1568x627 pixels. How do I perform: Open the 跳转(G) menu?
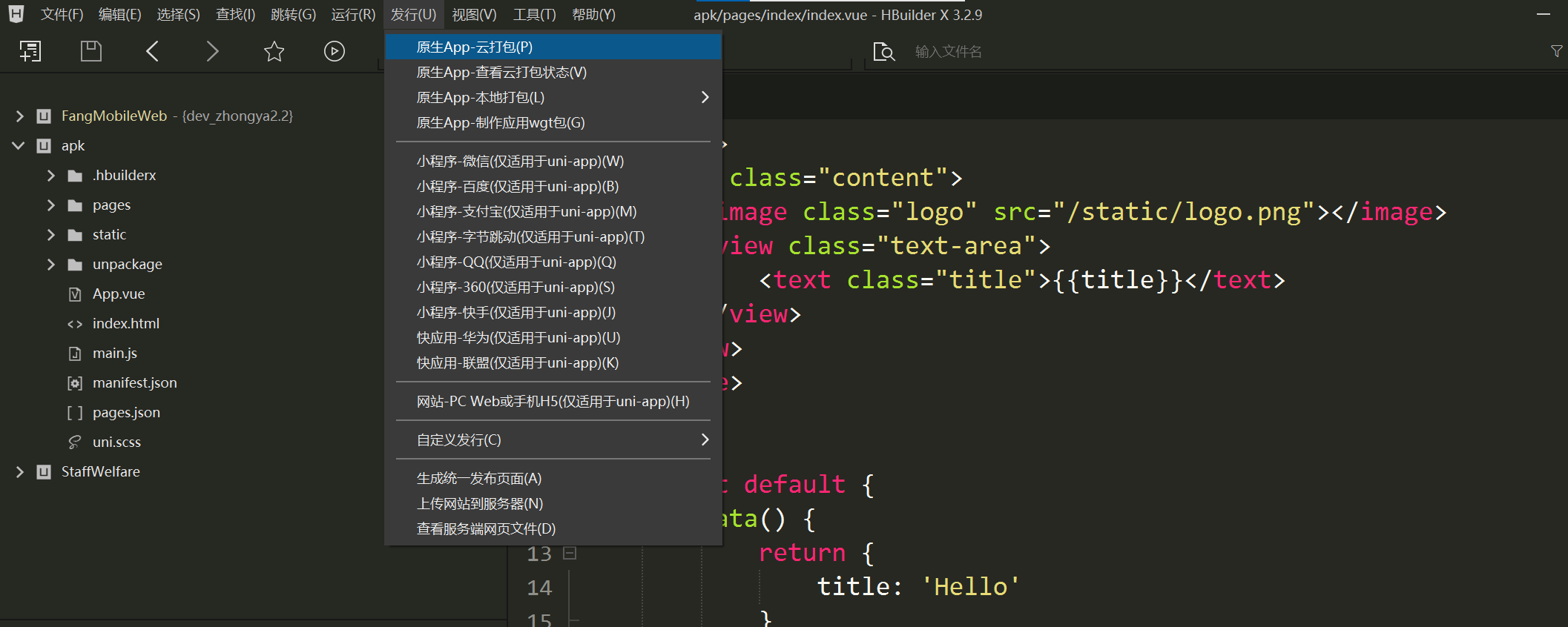tap(293, 14)
